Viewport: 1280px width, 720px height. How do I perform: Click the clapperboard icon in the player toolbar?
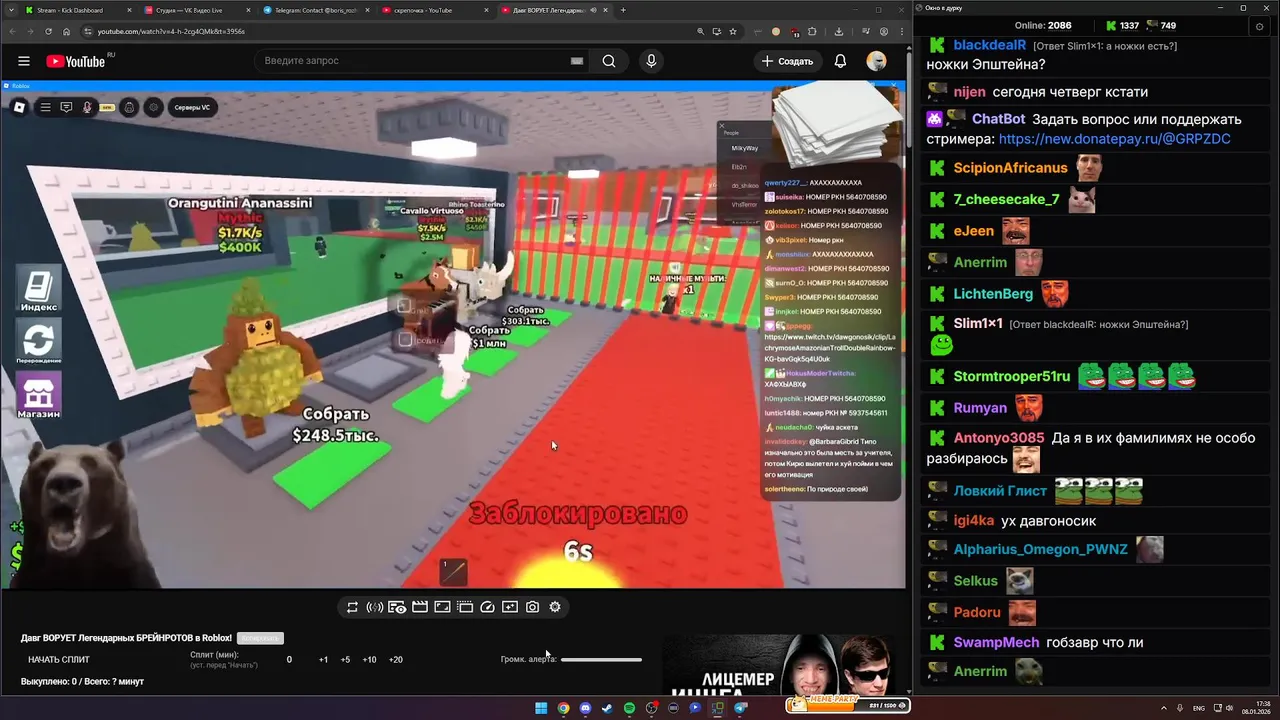point(420,607)
